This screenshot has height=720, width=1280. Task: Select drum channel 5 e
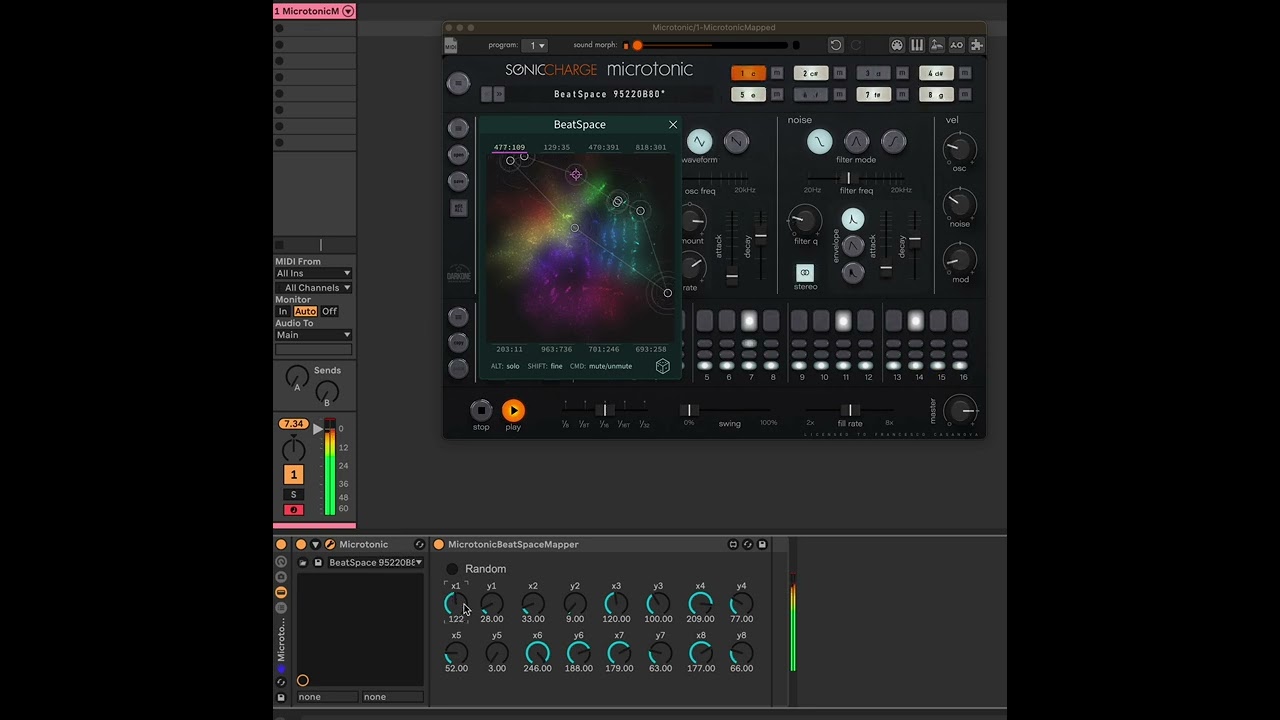[748, 95]
